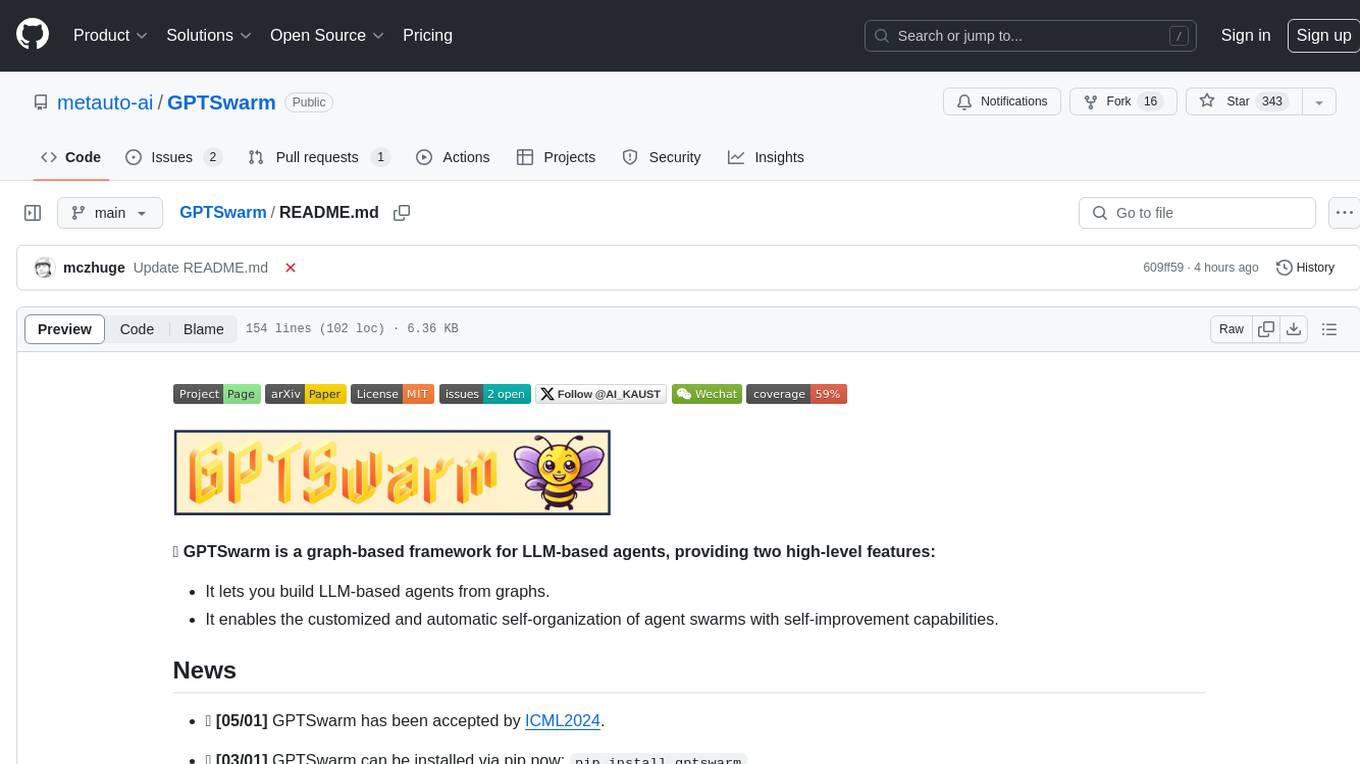This screenshot has height=764, width=1360.
Task: Open the README outline list
Action: [1329, 329]
